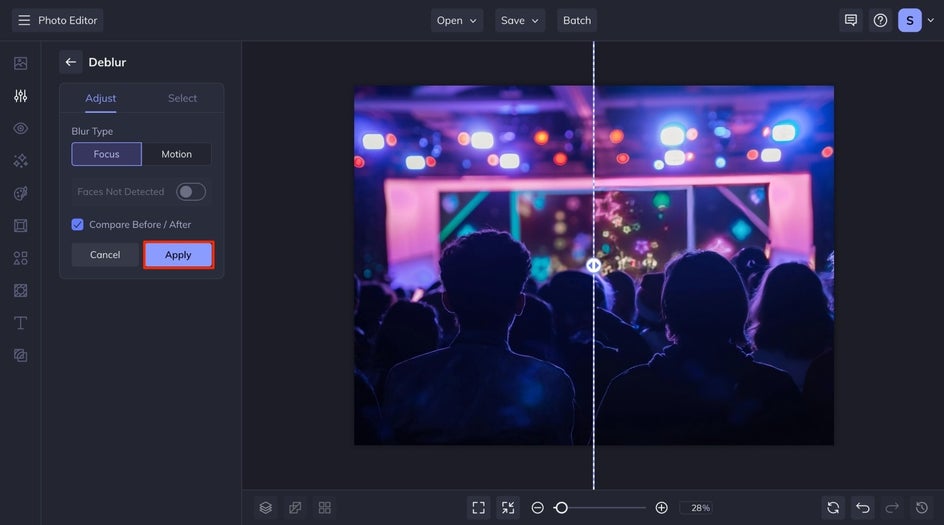Click the Cancel button

[x=105, y=255]
